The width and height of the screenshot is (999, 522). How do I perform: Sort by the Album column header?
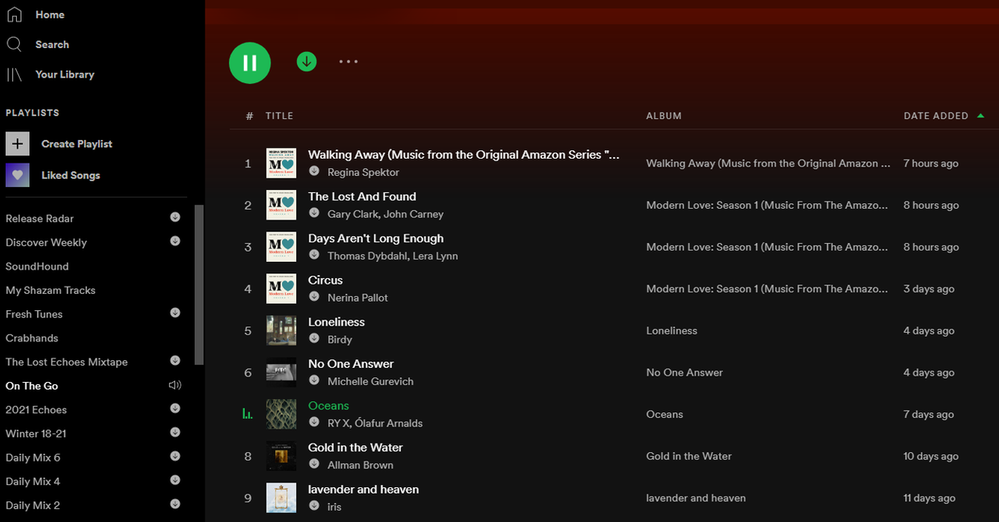tap(664, 116)
